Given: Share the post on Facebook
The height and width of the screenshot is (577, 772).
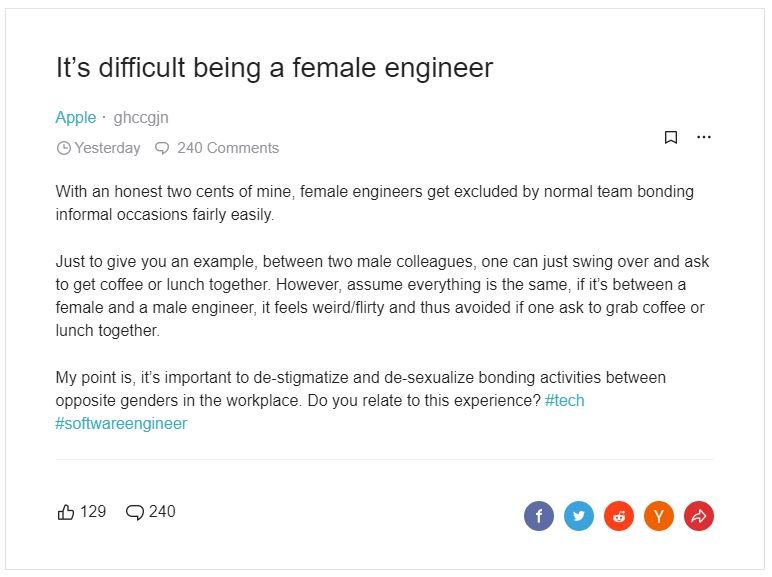Looking at the screenshot, I should [539, 516].
